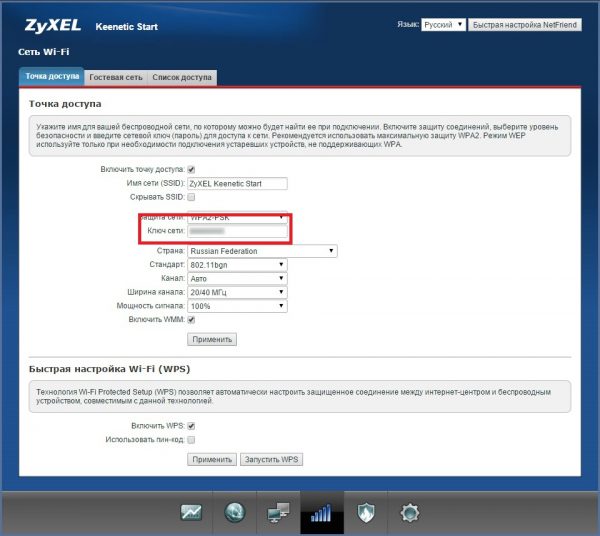Open the system monitor chart icon
600x536 pixels.
coord(191,512)
